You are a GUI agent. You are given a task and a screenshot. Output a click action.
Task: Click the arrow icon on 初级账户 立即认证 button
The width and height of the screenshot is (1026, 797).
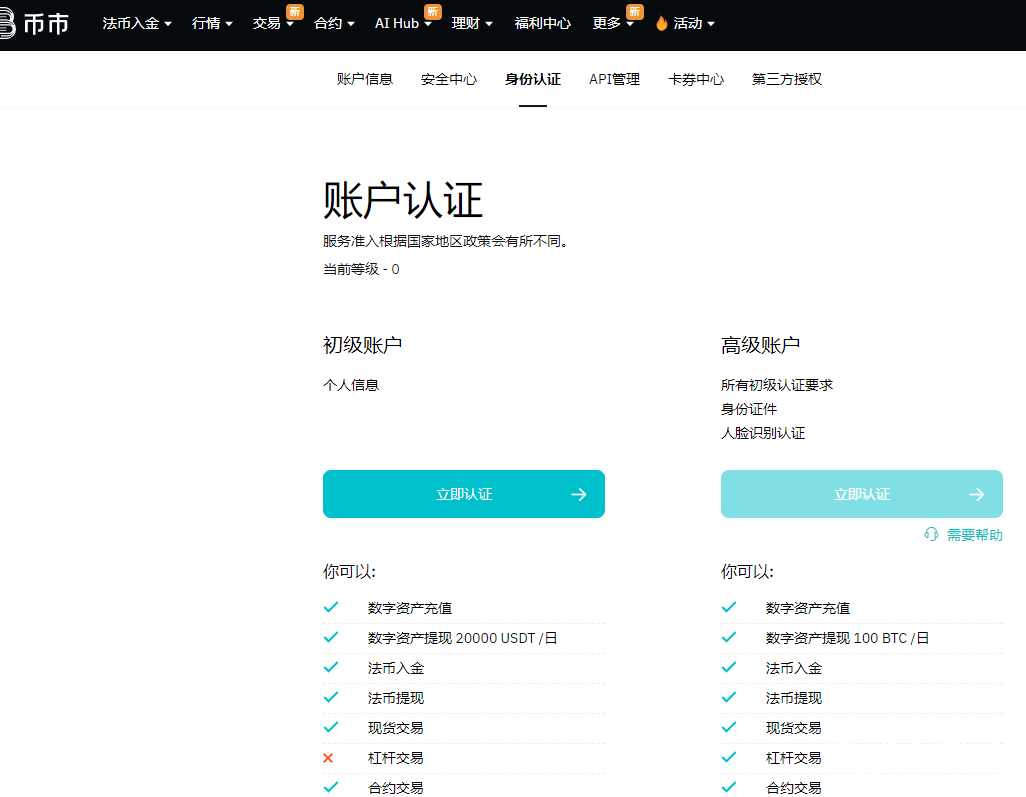point(578,494)
